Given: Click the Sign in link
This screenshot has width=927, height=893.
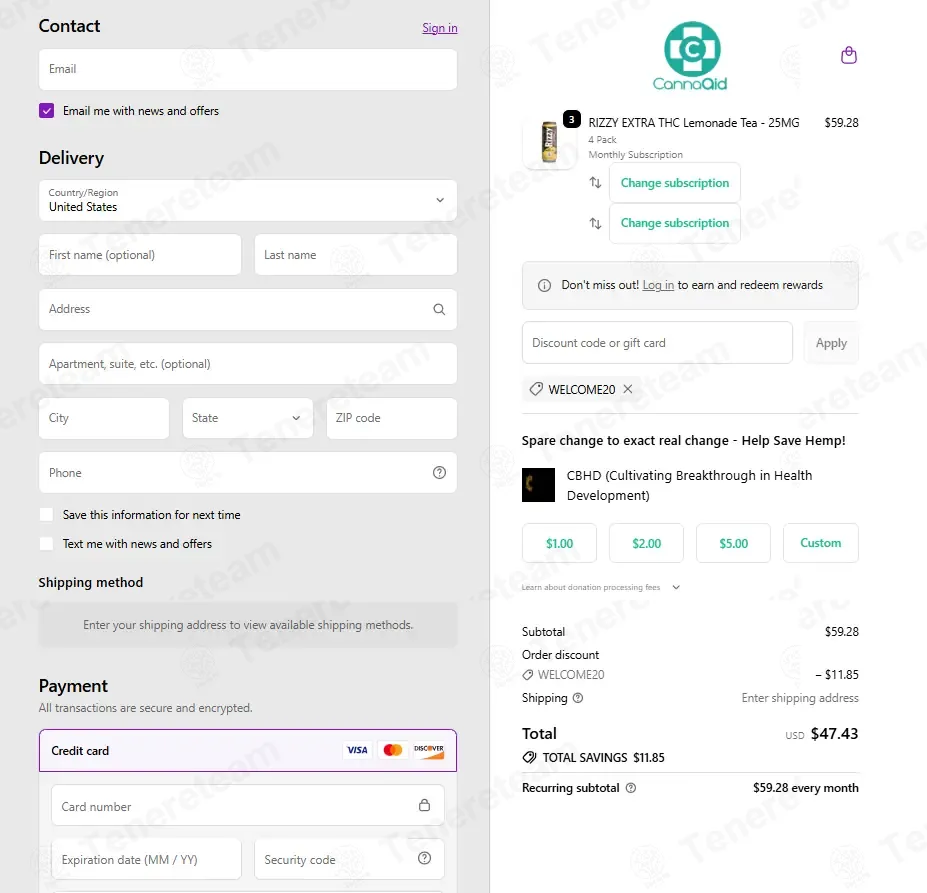Looking at the screenshot, I should click(x=439, y=28).
